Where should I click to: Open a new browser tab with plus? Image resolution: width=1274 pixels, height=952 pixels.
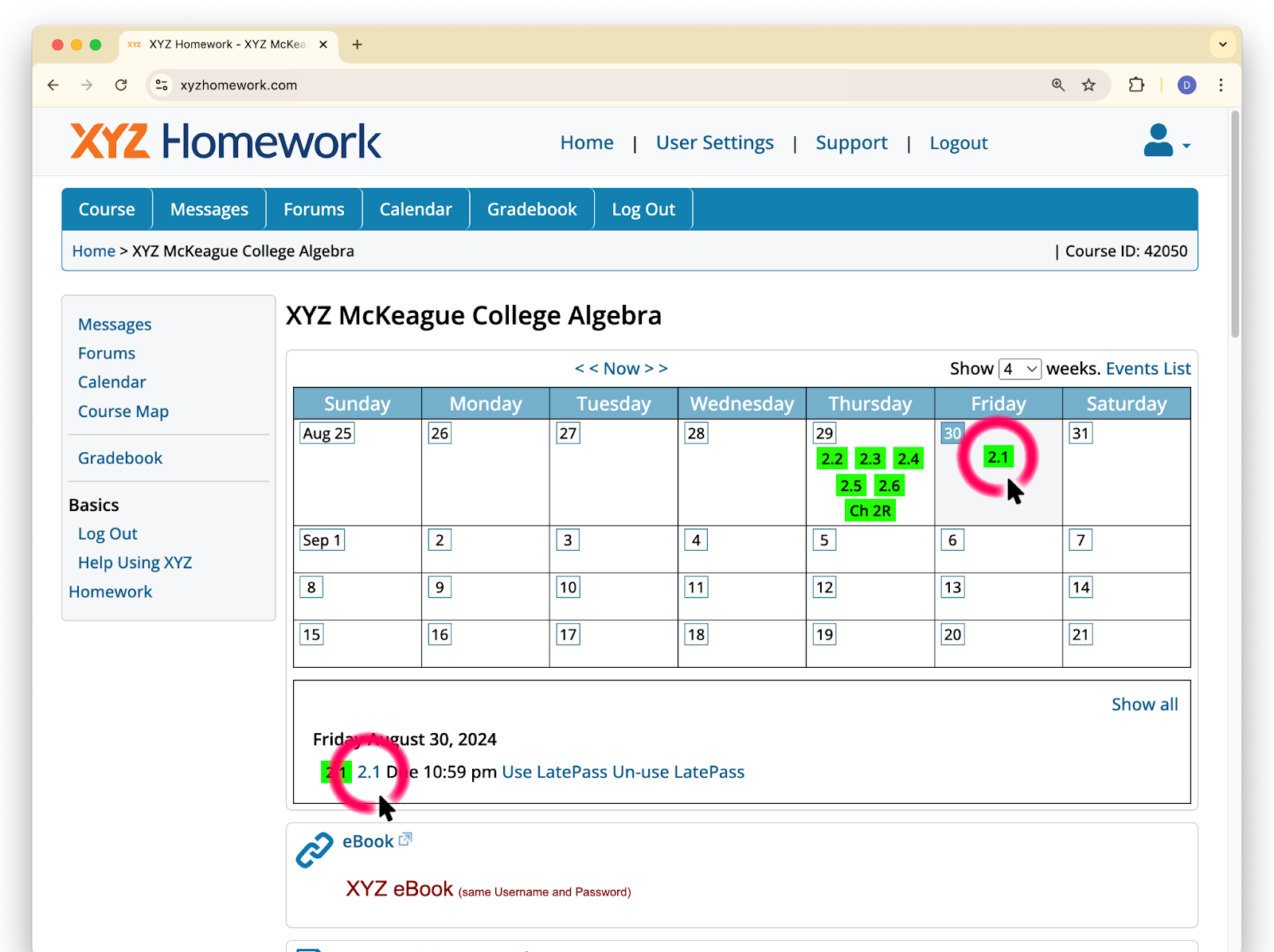click(x=358, y=45)
